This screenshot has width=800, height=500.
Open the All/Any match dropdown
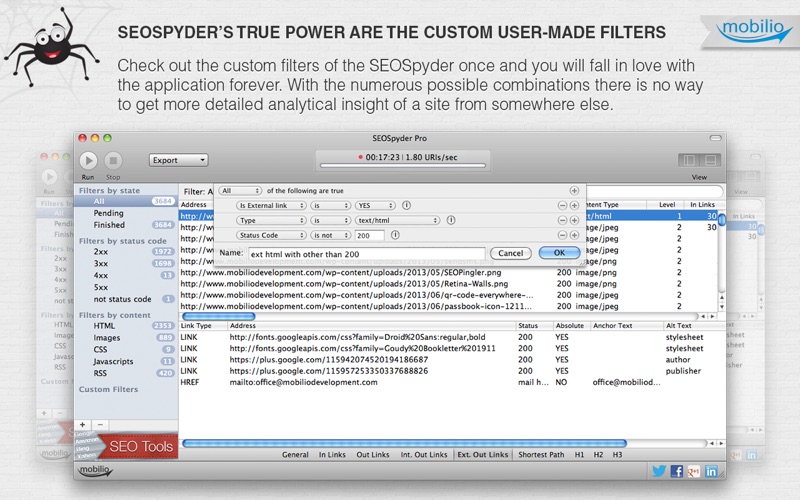click(240, 191)
